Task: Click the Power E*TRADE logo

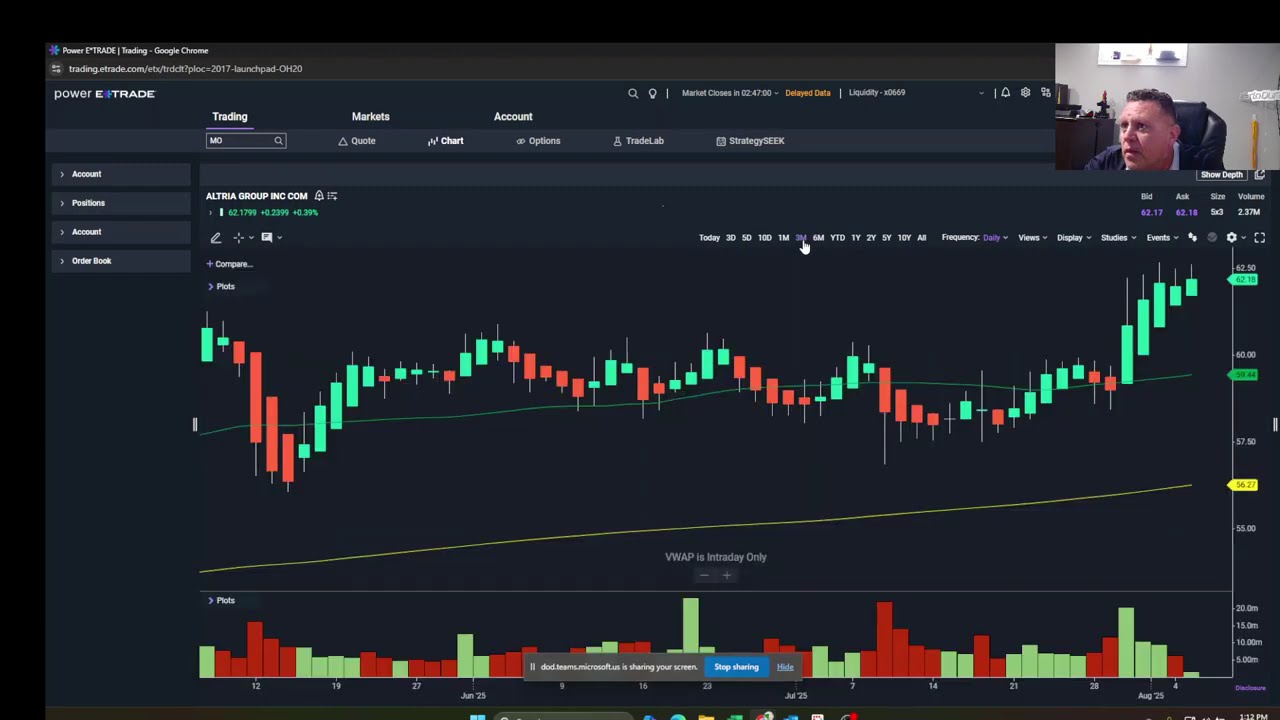Action: pyautogui.click(x=105, y=94)
